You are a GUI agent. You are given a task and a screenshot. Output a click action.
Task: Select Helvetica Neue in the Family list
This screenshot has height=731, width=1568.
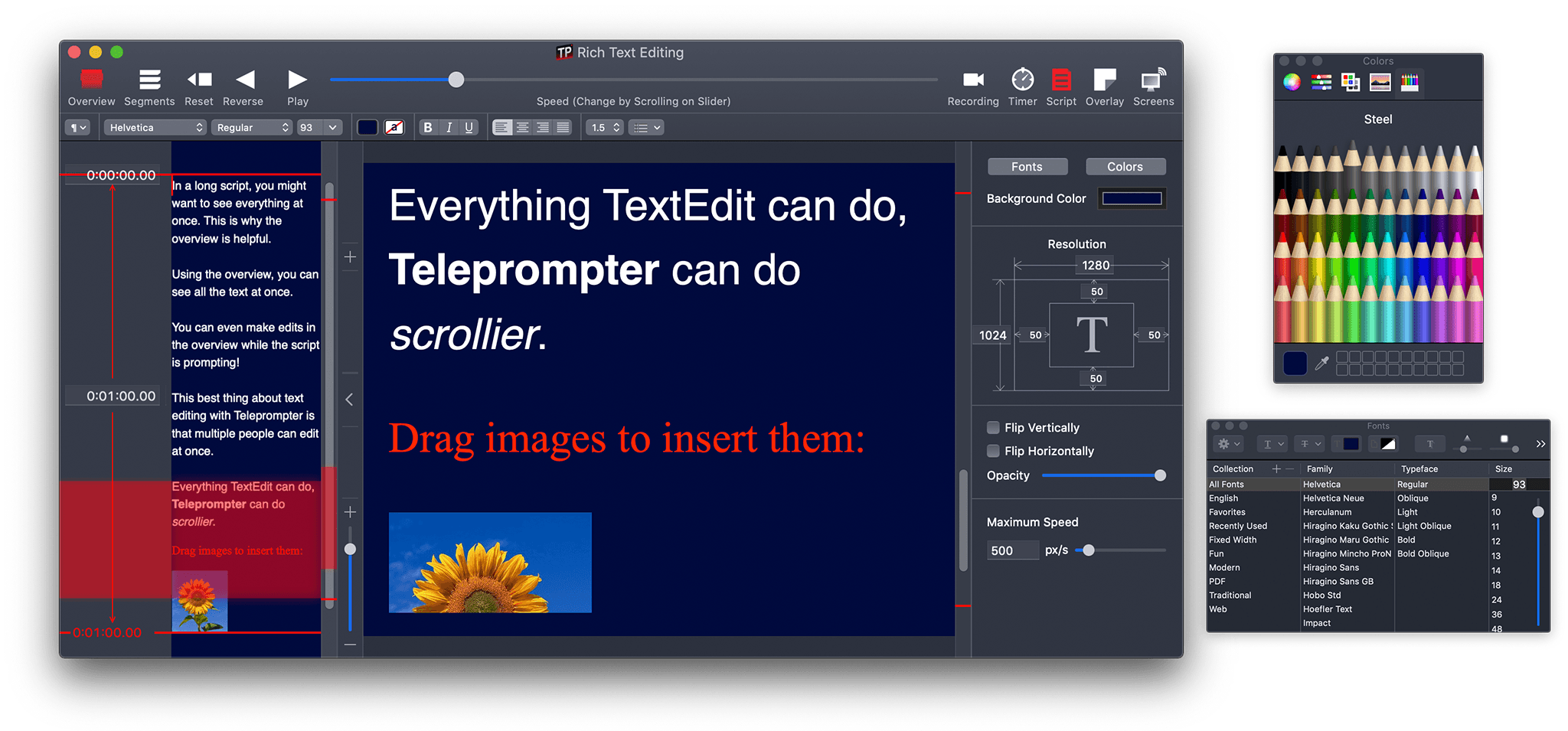(1334, 498)
